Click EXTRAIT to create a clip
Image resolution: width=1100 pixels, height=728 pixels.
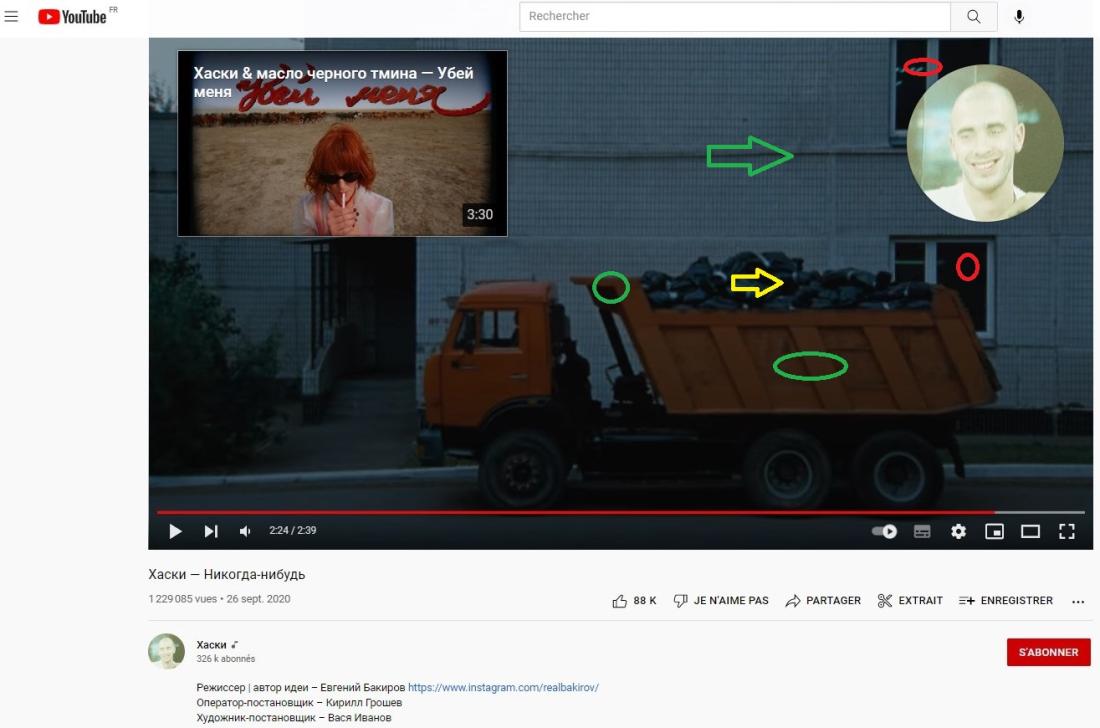tap(910, 601)
